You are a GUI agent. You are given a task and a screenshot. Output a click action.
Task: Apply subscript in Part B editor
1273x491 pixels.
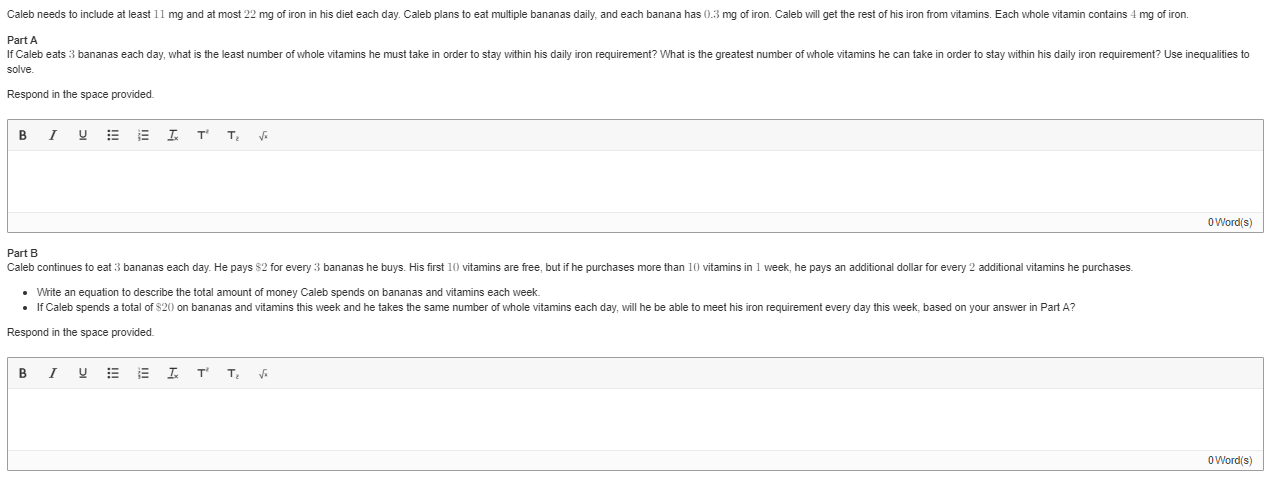(233, 373)
